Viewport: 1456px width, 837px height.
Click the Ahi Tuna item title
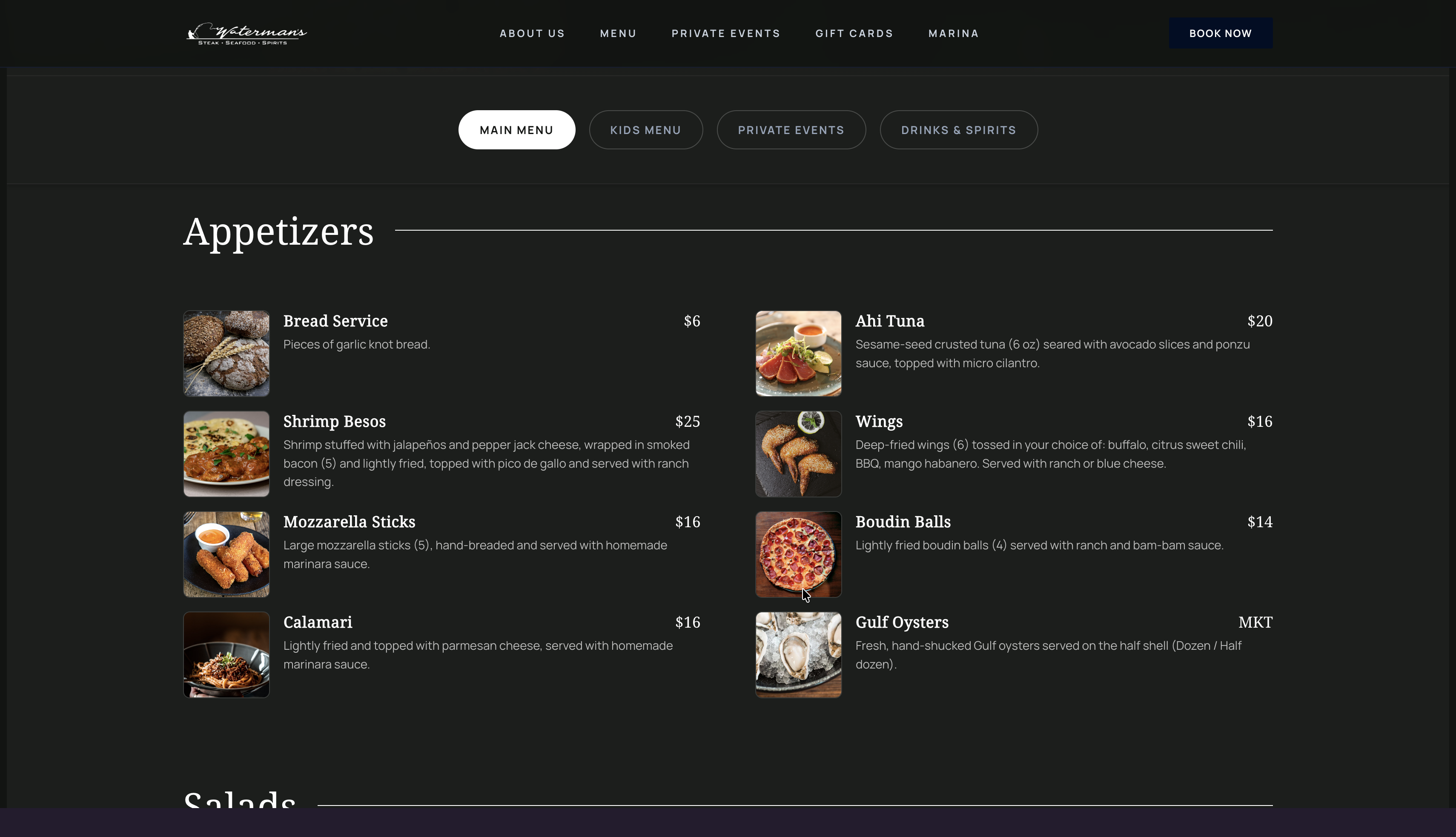pos(890,321)
